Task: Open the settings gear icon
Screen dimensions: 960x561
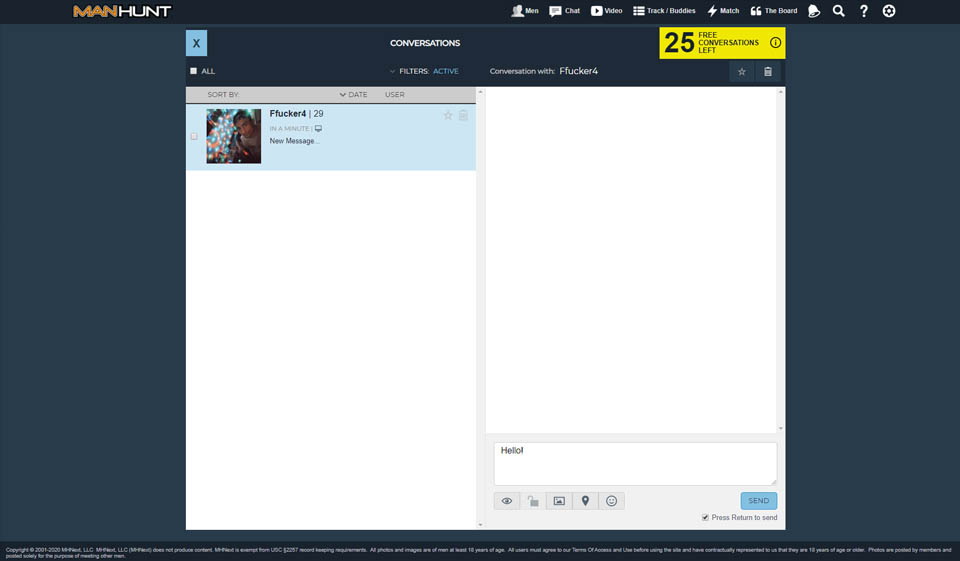Action: click(x=889, y=11)
